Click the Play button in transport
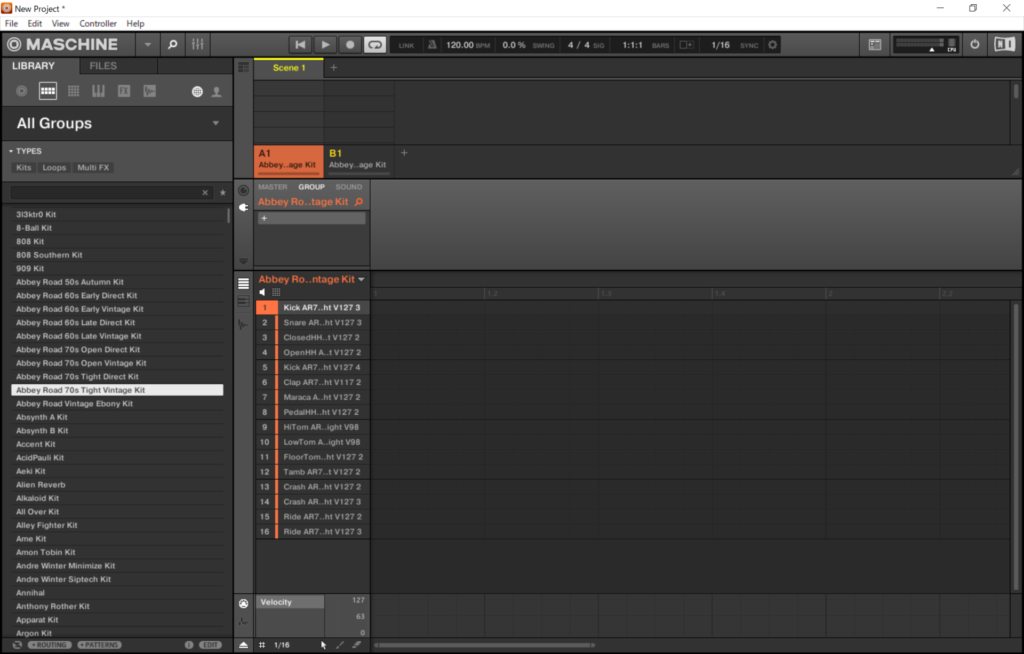The width and height of the screenshot is (1024, 654). pyautogui.click(x=325, y=45)
